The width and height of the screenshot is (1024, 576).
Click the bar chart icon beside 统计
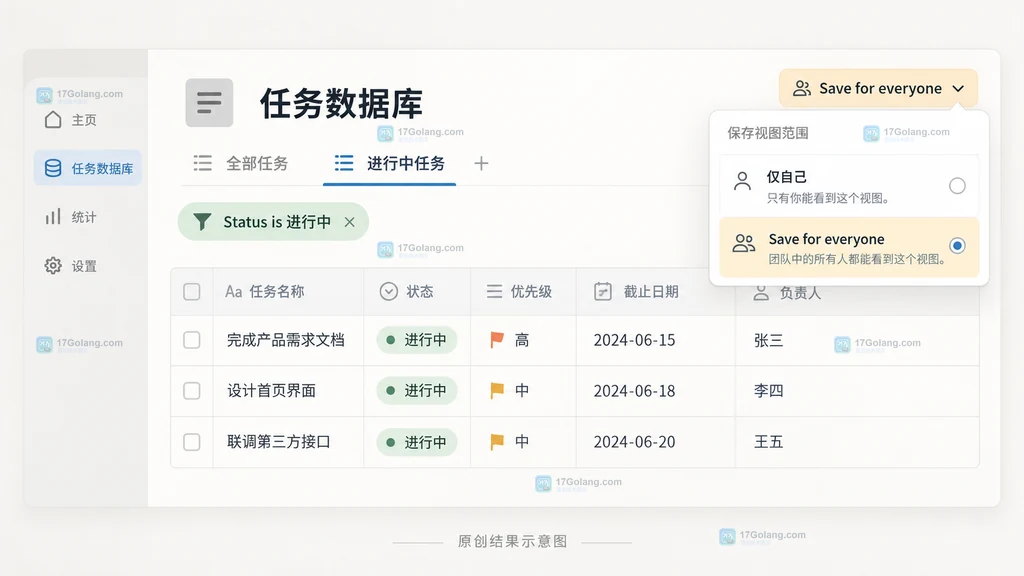(x=53, y=217)
